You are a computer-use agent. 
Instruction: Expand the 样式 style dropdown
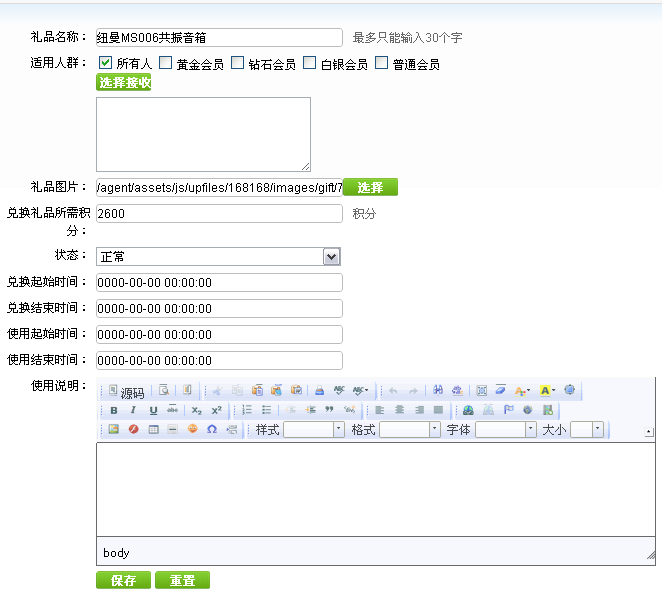coord(338,430)
